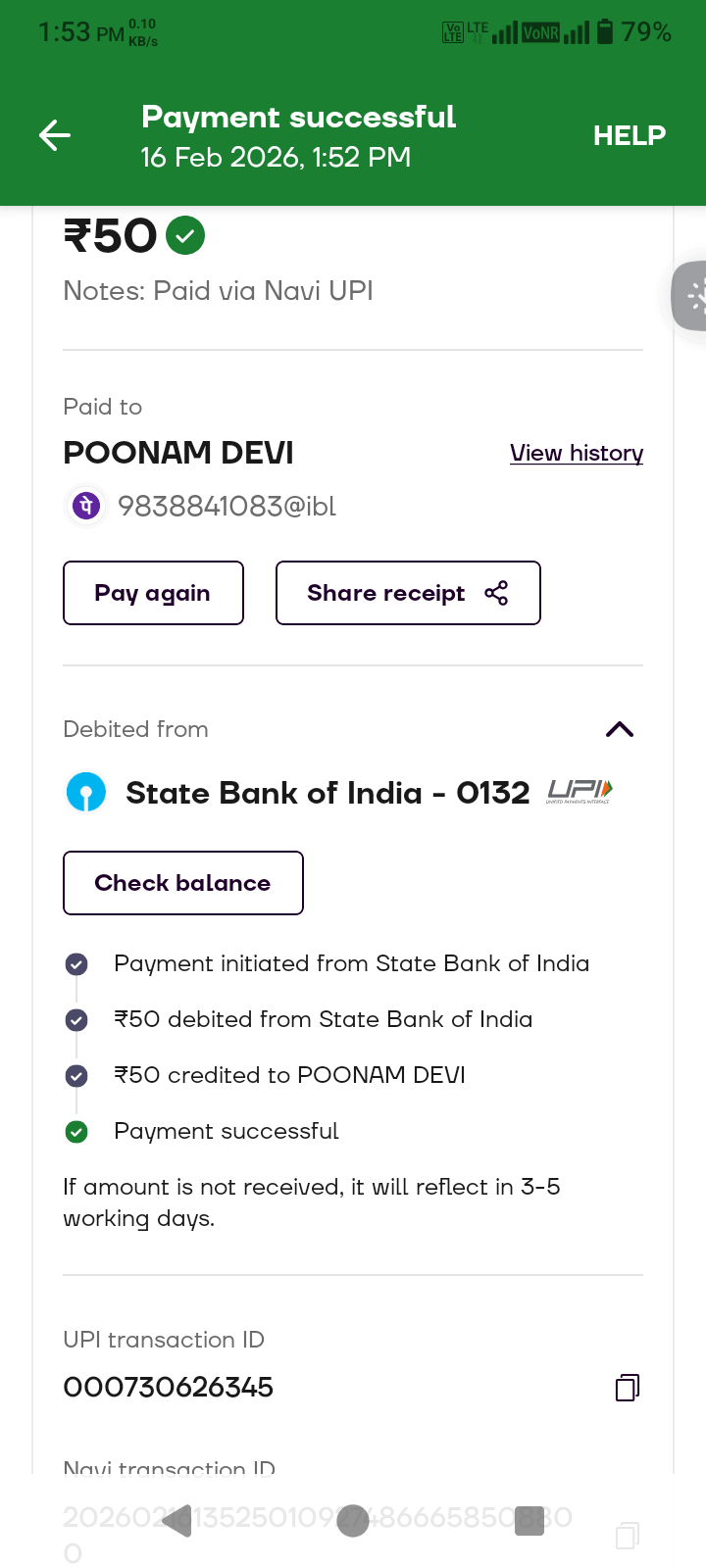706x1568 pixels.
Task: Tap the floating assistant button at right edge
Action: coord(692,295)
